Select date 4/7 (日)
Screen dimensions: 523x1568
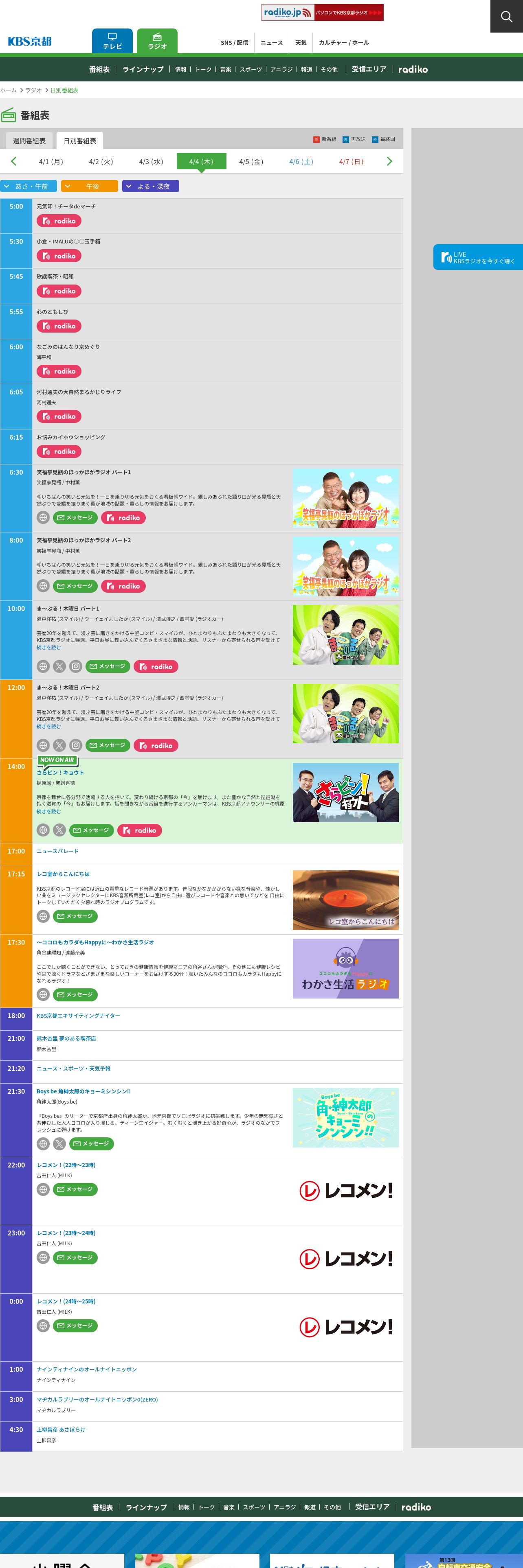(351, 161)
